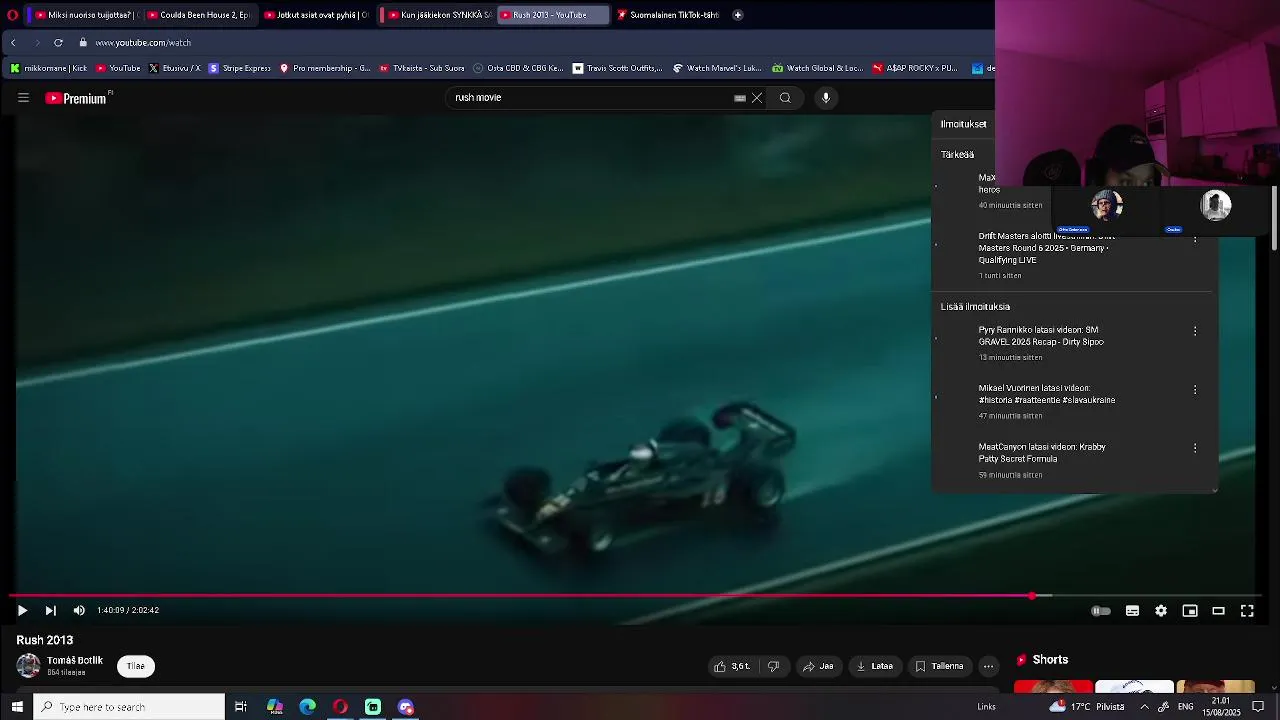This screenshot has height=720, width=1280.
Task: Click the 'Type here to search' taskbar box
Action: (x=130, y=707)
